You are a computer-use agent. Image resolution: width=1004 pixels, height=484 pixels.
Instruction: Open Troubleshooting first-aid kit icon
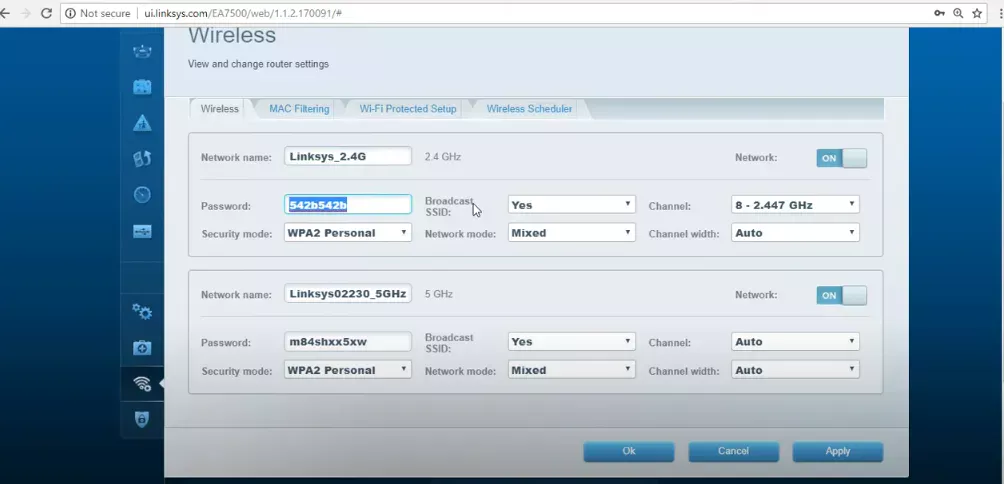coord(142,348)
